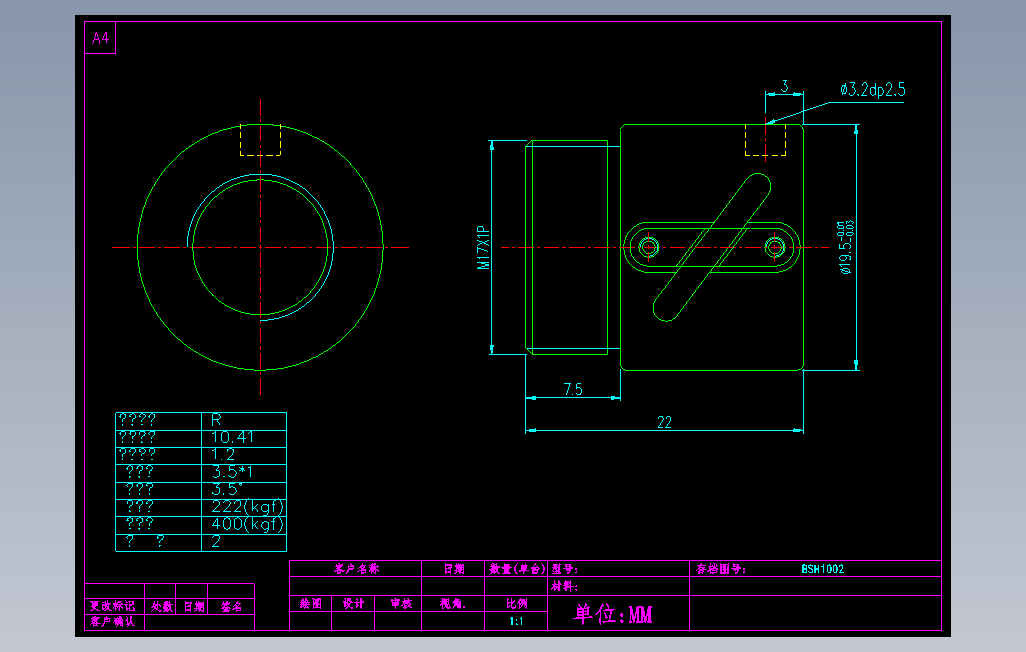1026x652 pixels.
Task: Click the dimension value 3 above the hole
Action: coord(785,86)
